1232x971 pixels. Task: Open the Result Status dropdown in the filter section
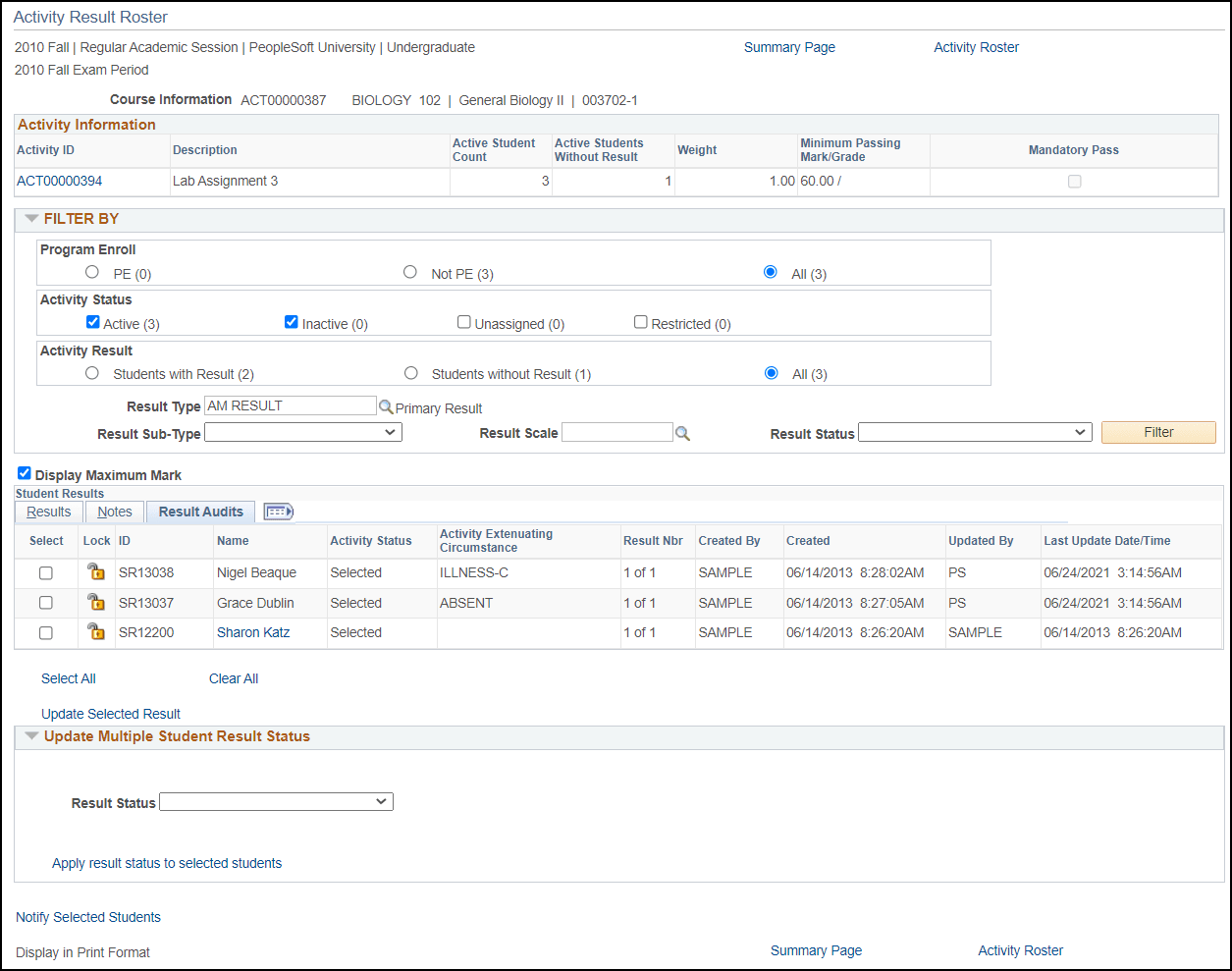975,432
